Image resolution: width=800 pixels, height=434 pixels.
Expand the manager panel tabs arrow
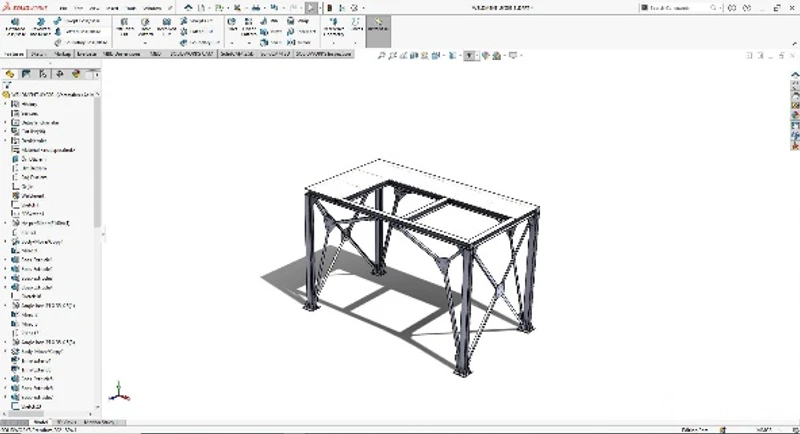pyautogui.click(x=96, y=74)
